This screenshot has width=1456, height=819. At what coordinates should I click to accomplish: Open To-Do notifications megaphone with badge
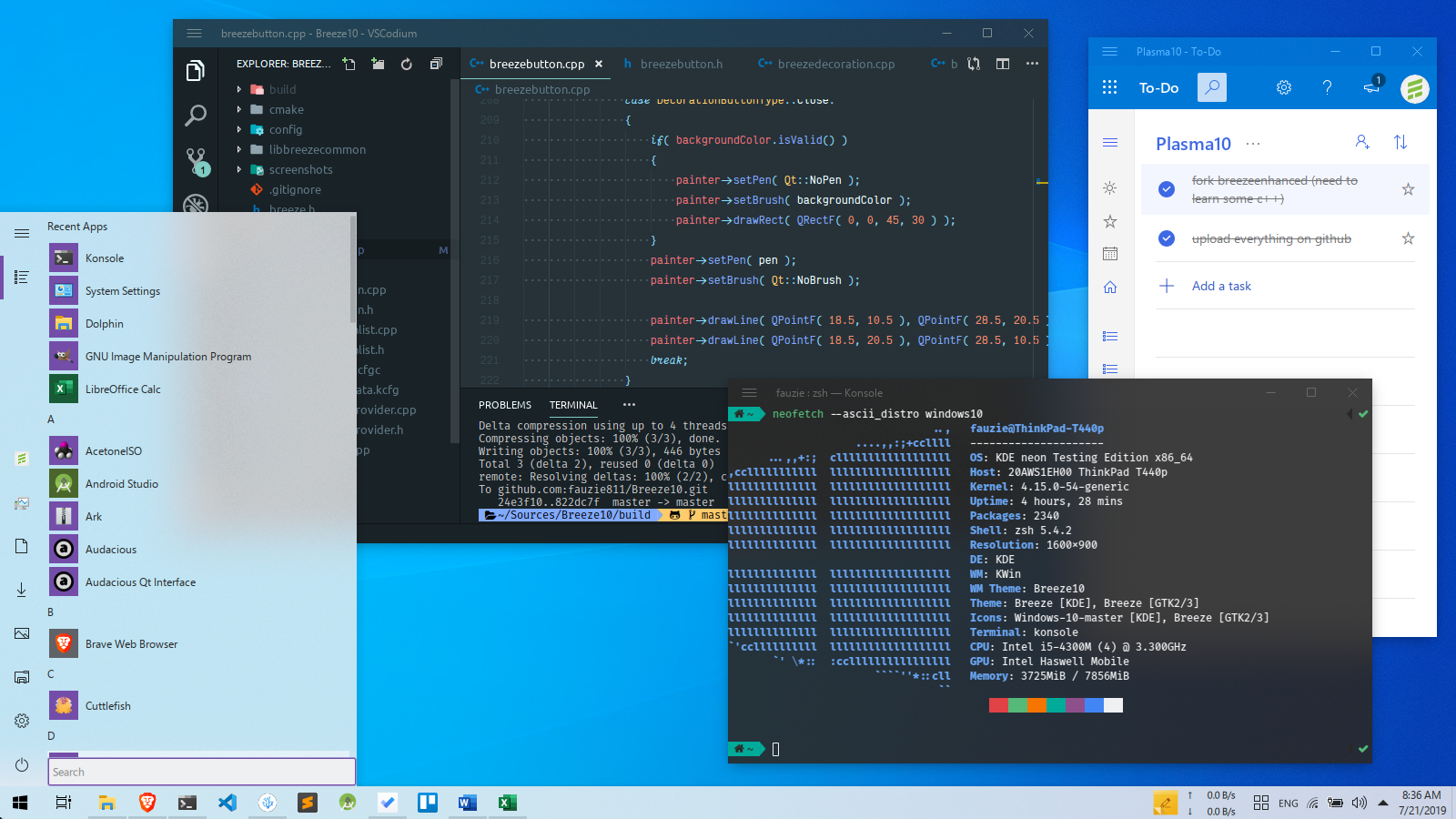tap(1372, 86)
